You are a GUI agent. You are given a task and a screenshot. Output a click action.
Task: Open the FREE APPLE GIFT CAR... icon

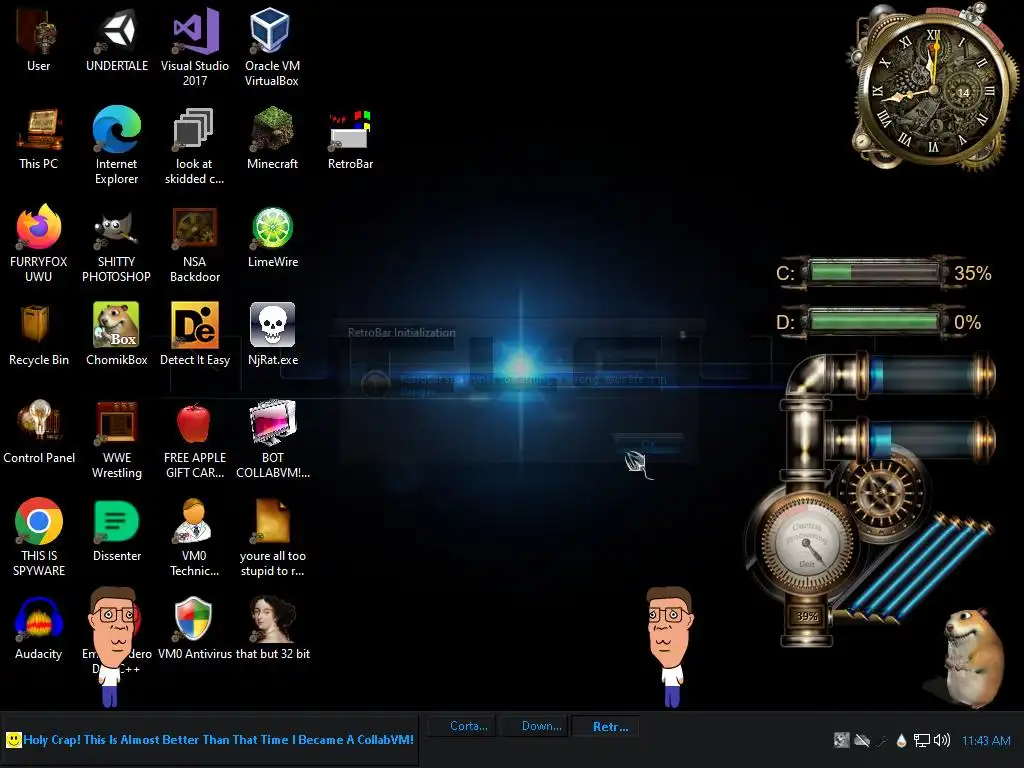195,439
